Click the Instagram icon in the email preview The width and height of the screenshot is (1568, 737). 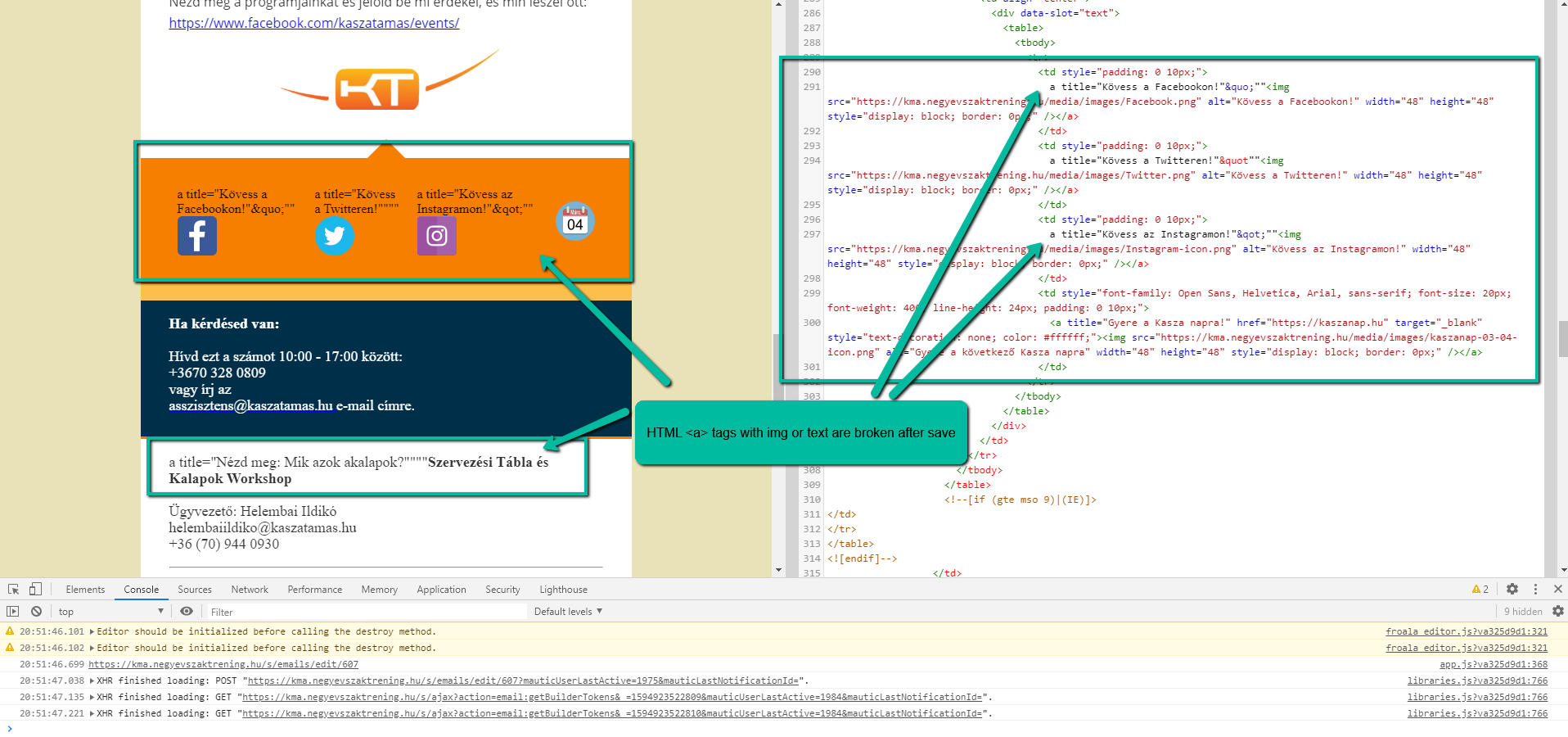[437, 236]
